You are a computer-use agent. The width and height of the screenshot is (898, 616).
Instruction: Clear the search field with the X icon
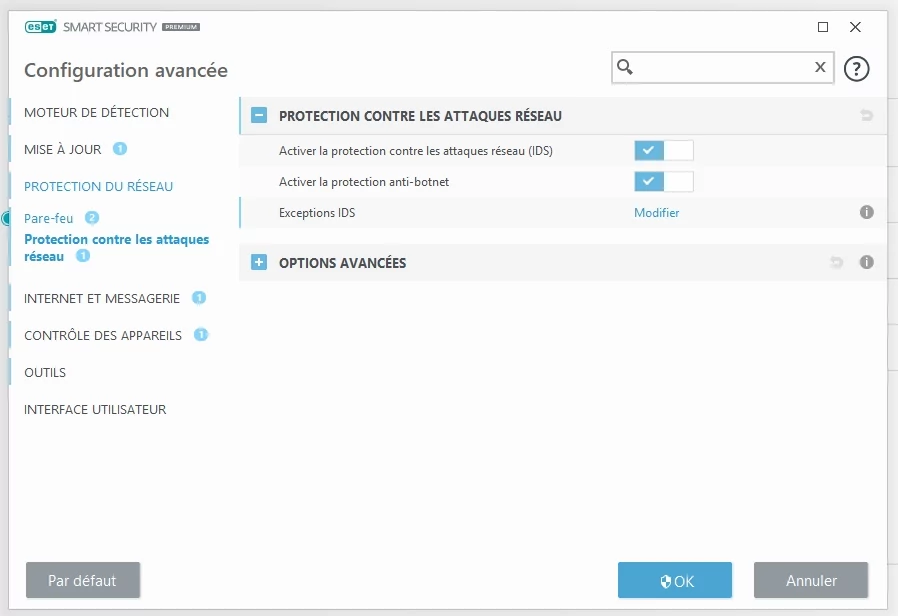click(x=820, y=67)
